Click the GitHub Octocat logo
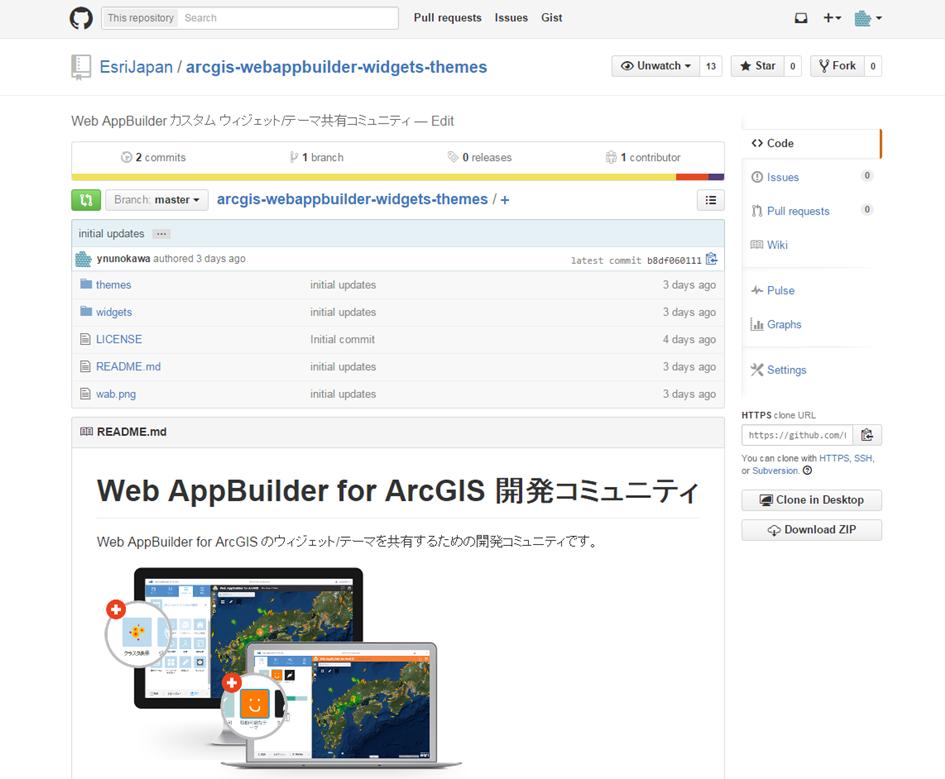 [x=81, y=18]
